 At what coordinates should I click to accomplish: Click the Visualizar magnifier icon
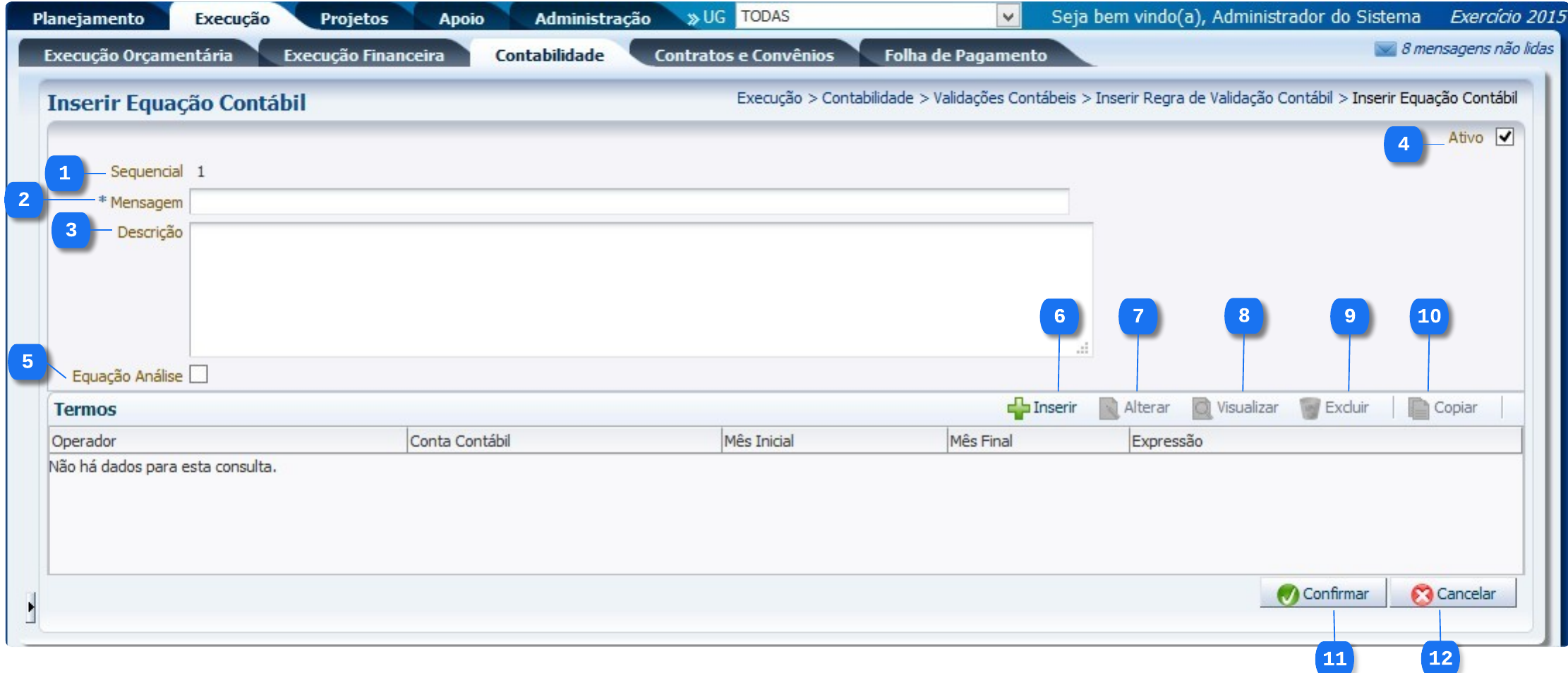tap(1202, 408)
